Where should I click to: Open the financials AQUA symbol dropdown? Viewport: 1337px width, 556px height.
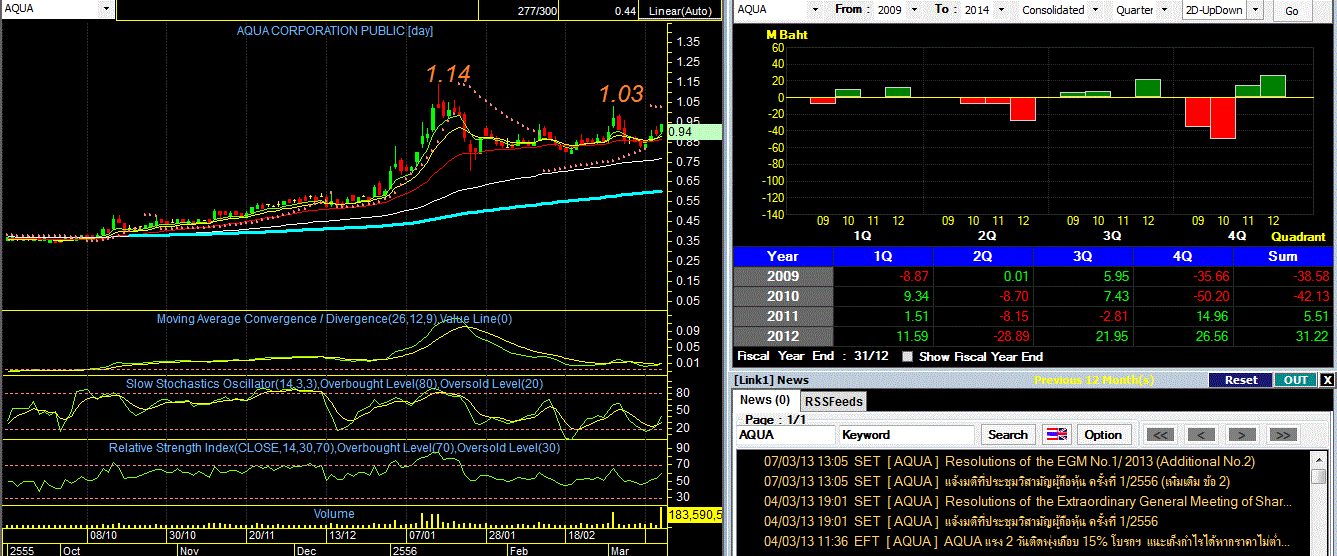[815, 9]
